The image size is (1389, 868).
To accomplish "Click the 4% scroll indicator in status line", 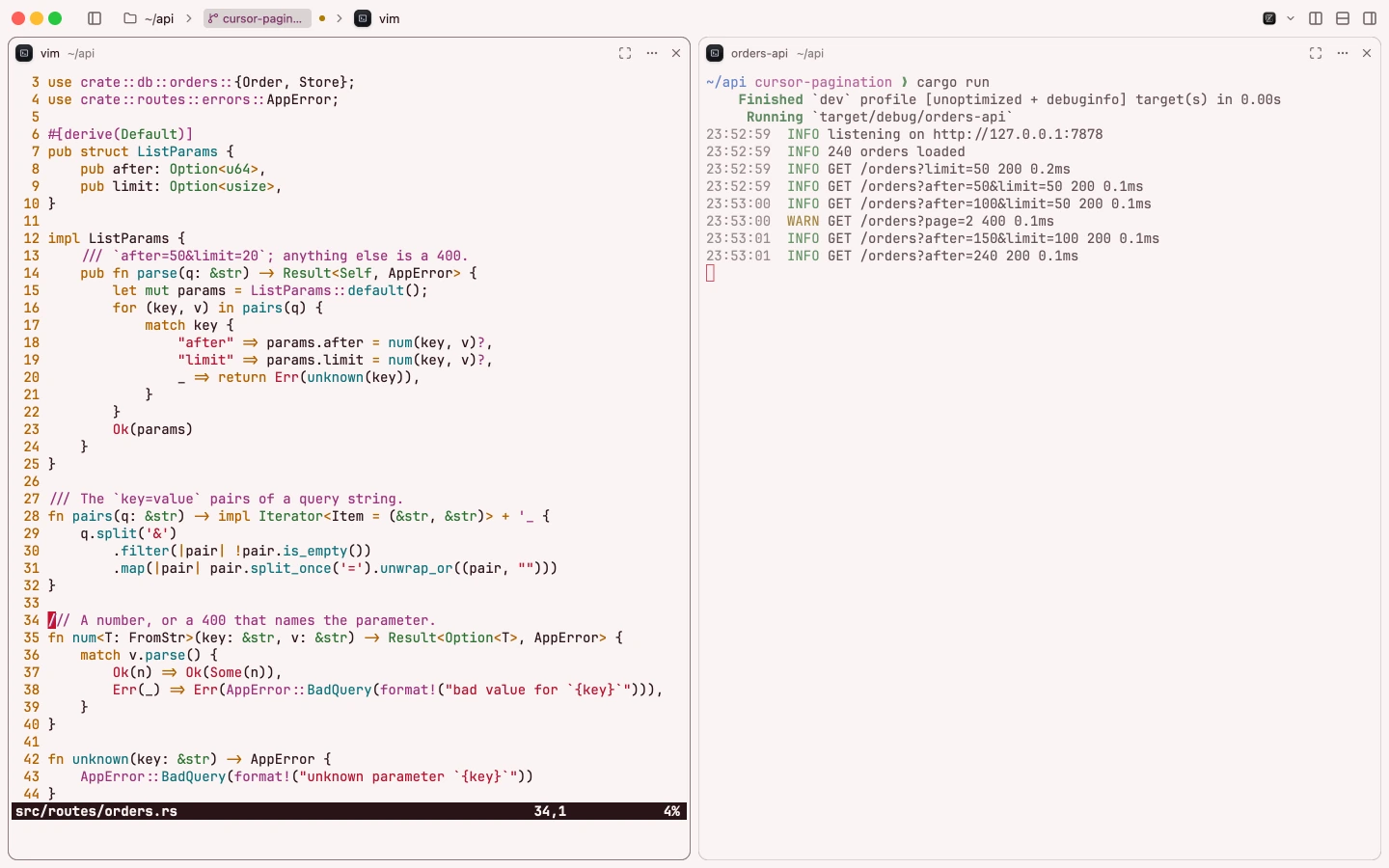I will (x=671, y=811).
